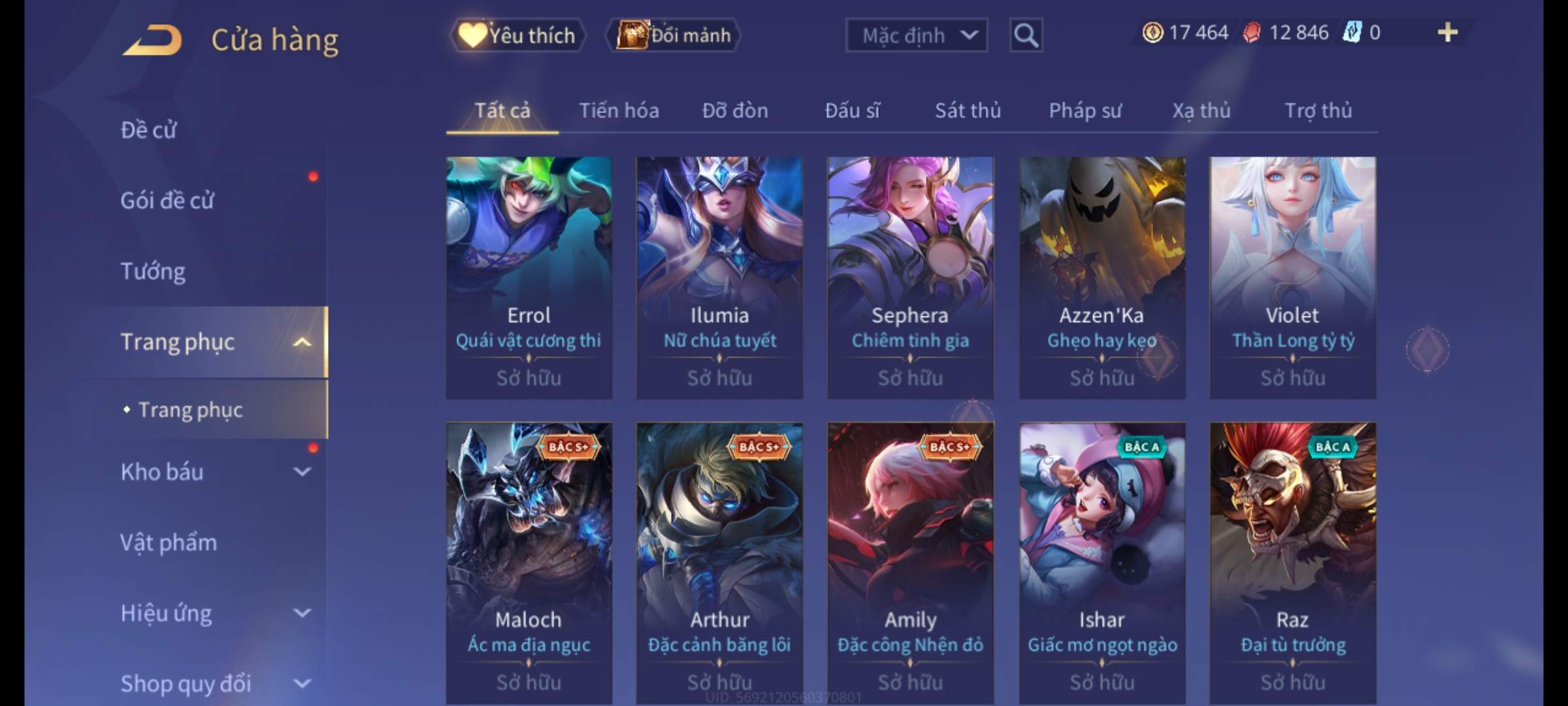Collapse the Trang phục sidebar section
The height and width of the screenshot is (706, 1568).
301,342
